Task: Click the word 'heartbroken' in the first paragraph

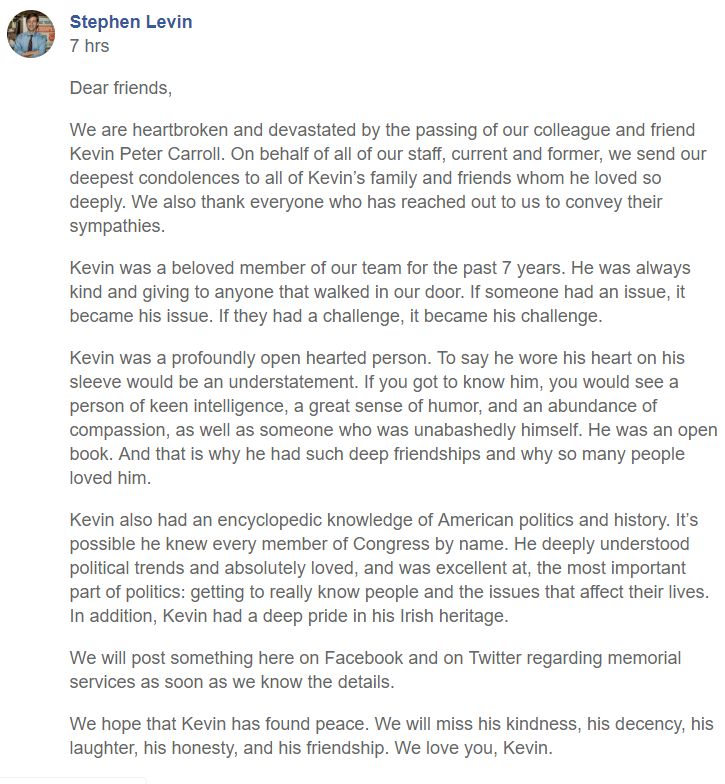Action: click(x=180, y=130)
